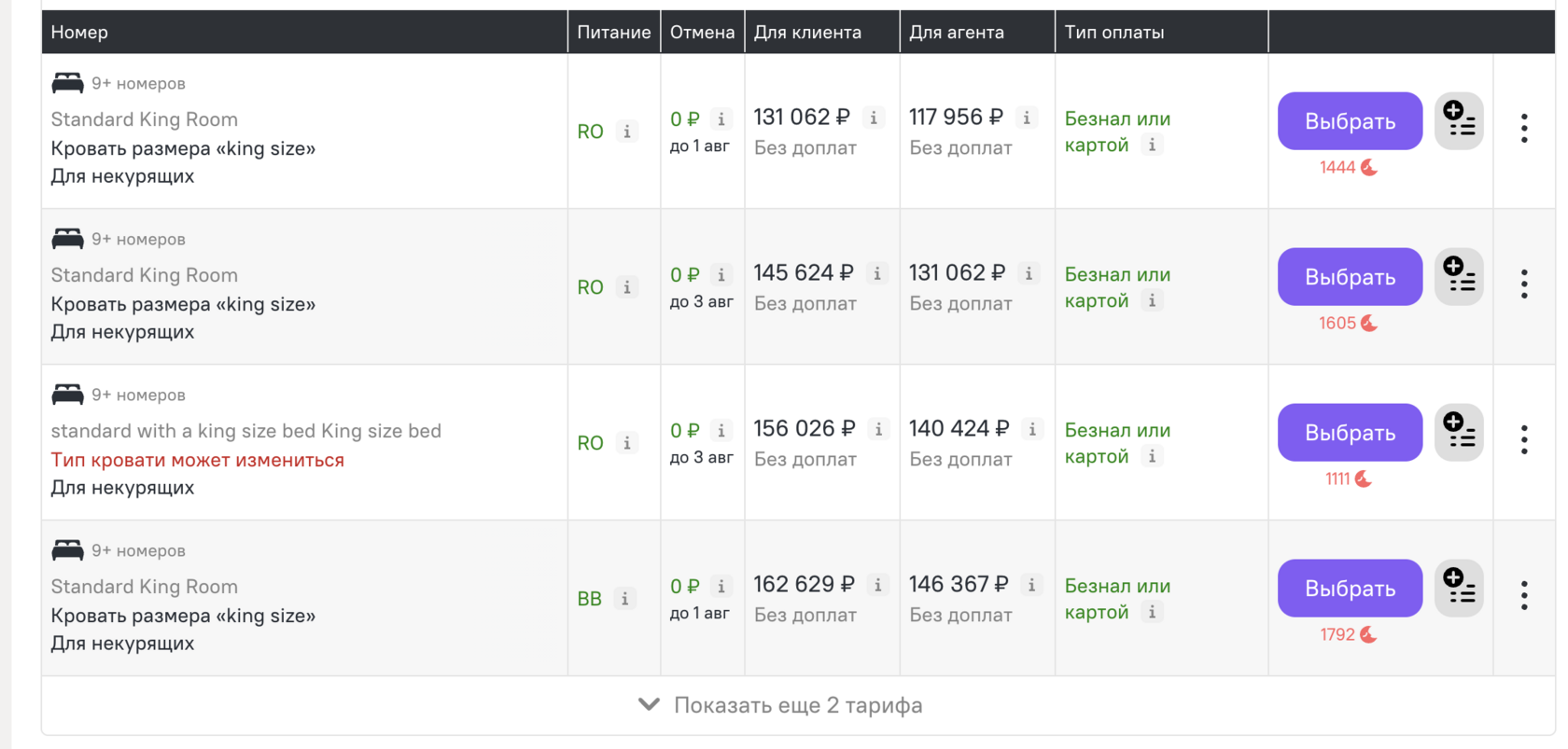The width and height of the screenshot is (1568, 749).
Task: Show info for BB meal plan
Action: click(625, 599)
